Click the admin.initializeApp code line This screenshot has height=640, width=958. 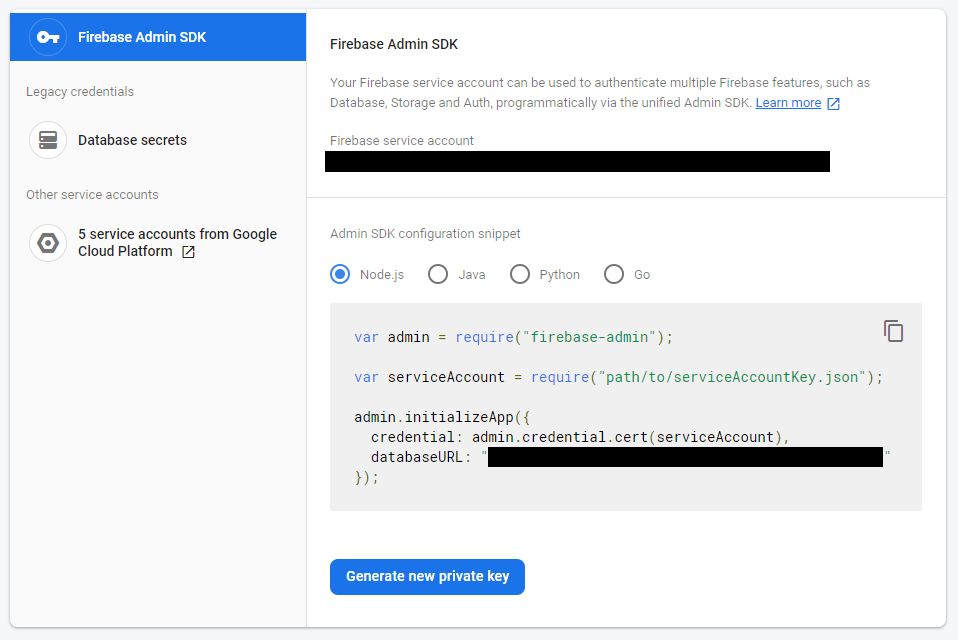tap(442, 417)
